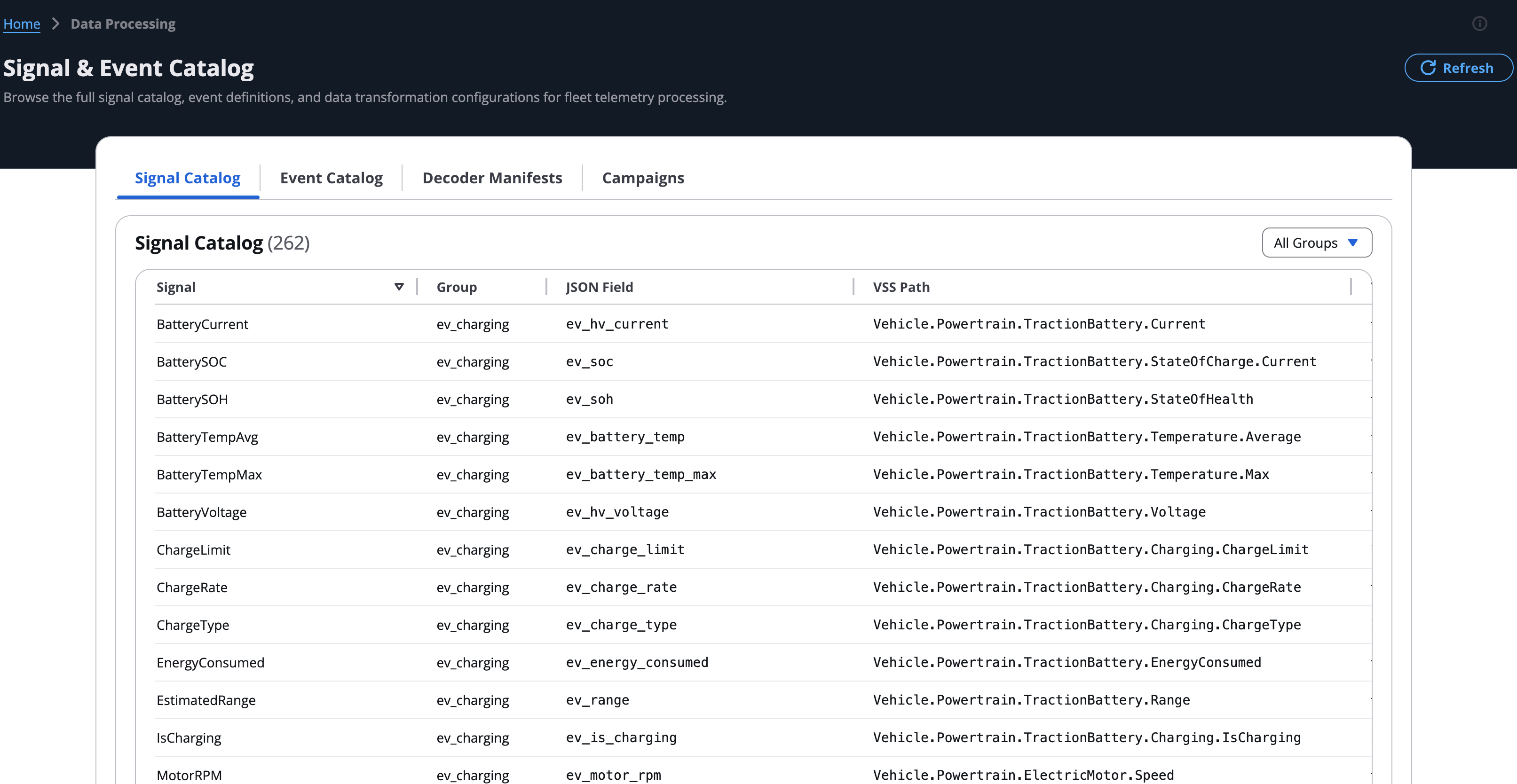Open the Campaigns tab

643,178
